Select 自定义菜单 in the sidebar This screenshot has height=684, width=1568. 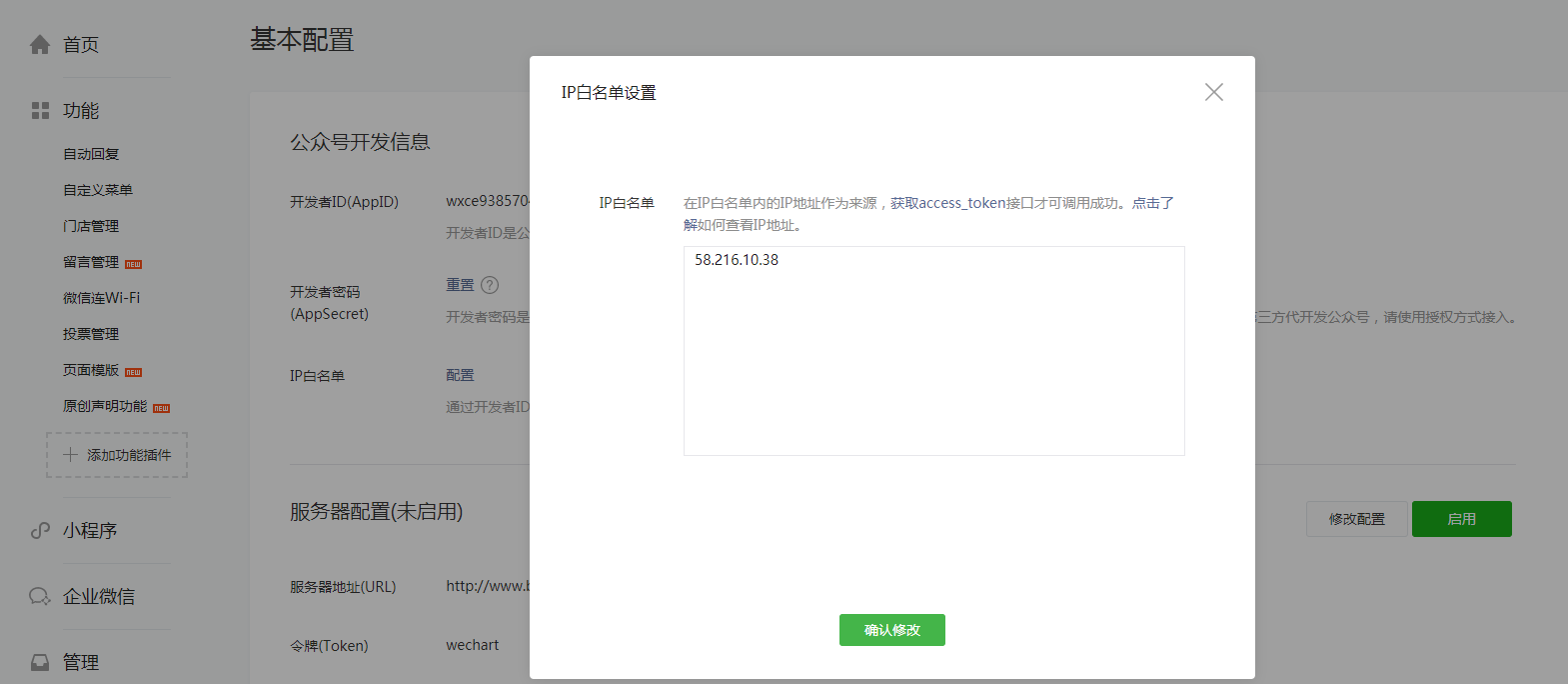point(98,190)
